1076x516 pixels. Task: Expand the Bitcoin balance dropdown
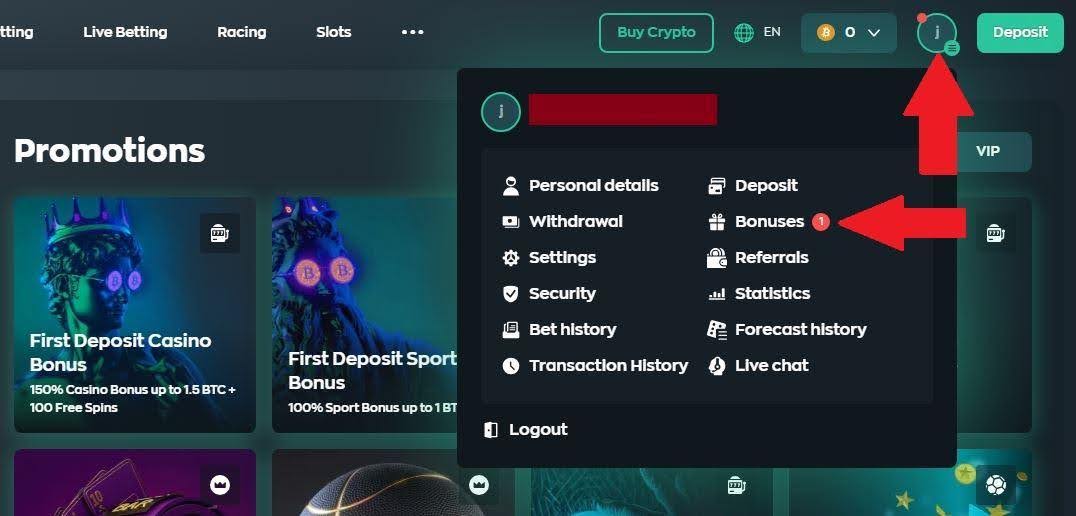849,32
